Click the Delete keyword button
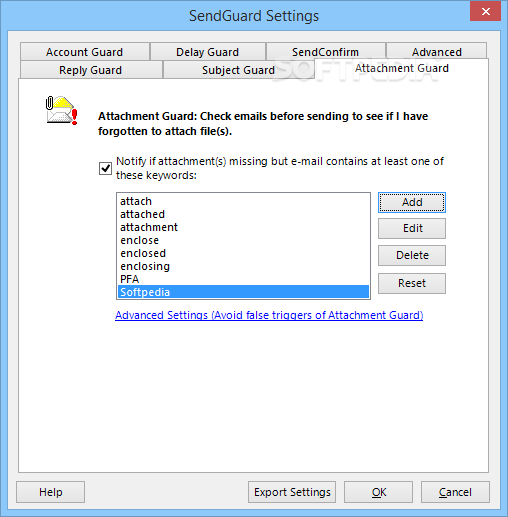Image resolution: width=508 pixels, height=517 pixels. 412,255
